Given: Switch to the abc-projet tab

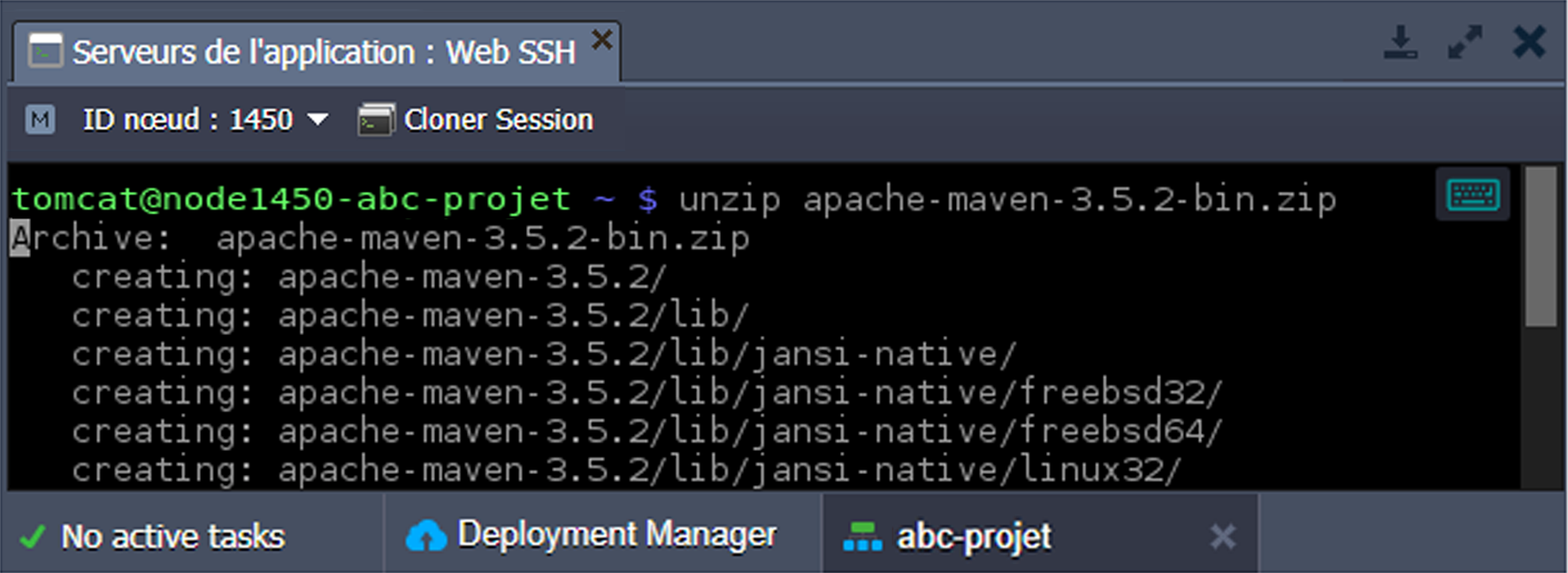Looking at the screenshot, I should pos(974,537).
